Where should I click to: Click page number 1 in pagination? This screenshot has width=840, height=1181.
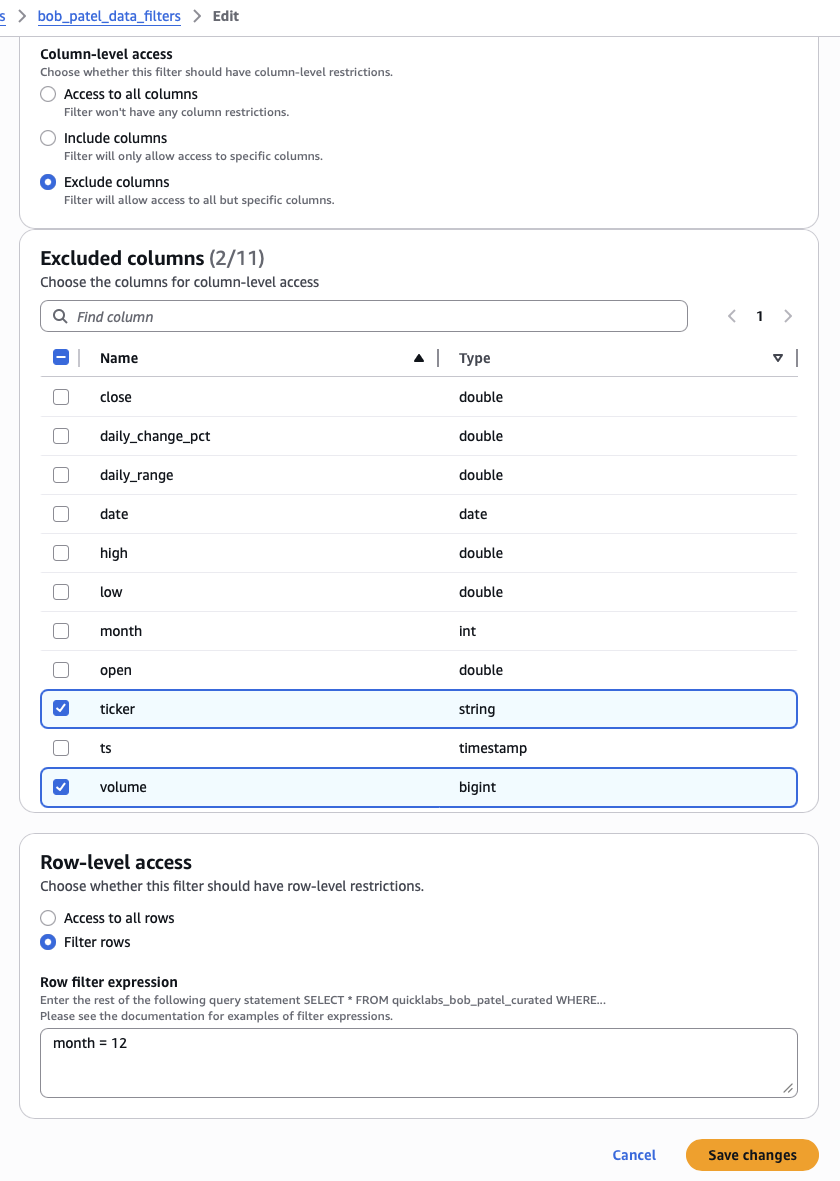pos(759,316)
